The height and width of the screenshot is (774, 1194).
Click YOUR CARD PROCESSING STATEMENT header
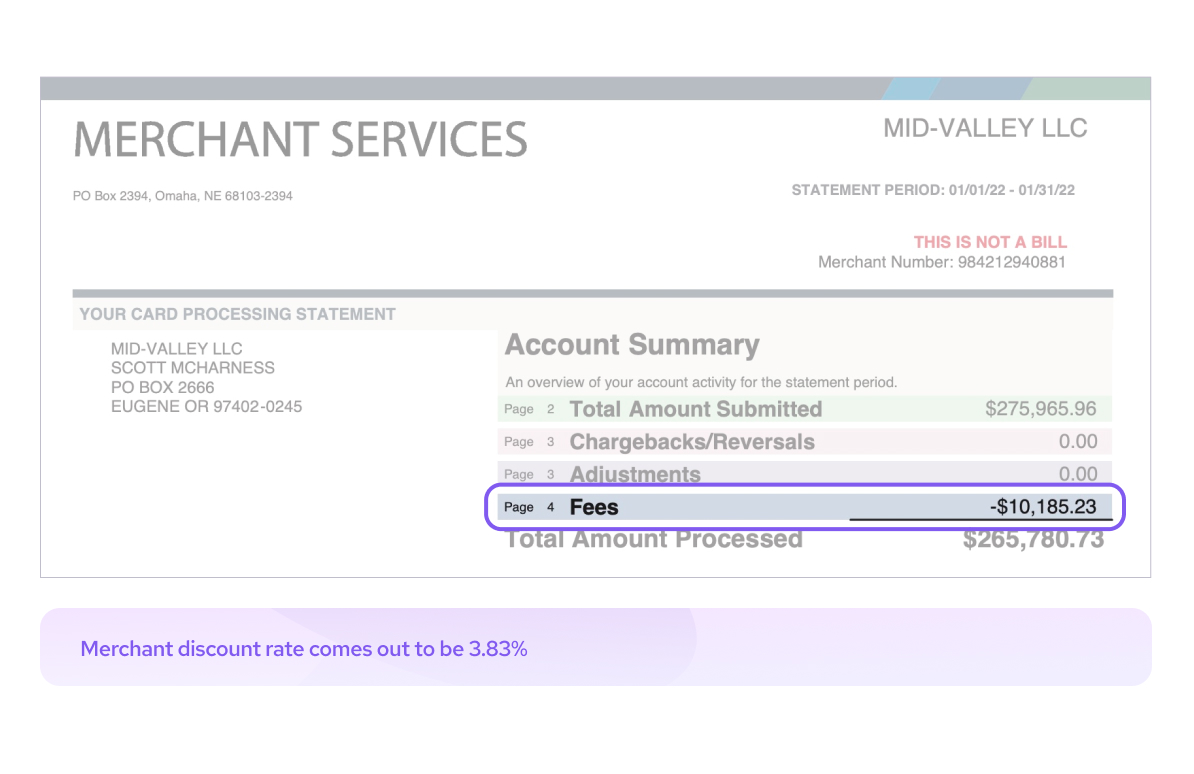click(238, 314)
